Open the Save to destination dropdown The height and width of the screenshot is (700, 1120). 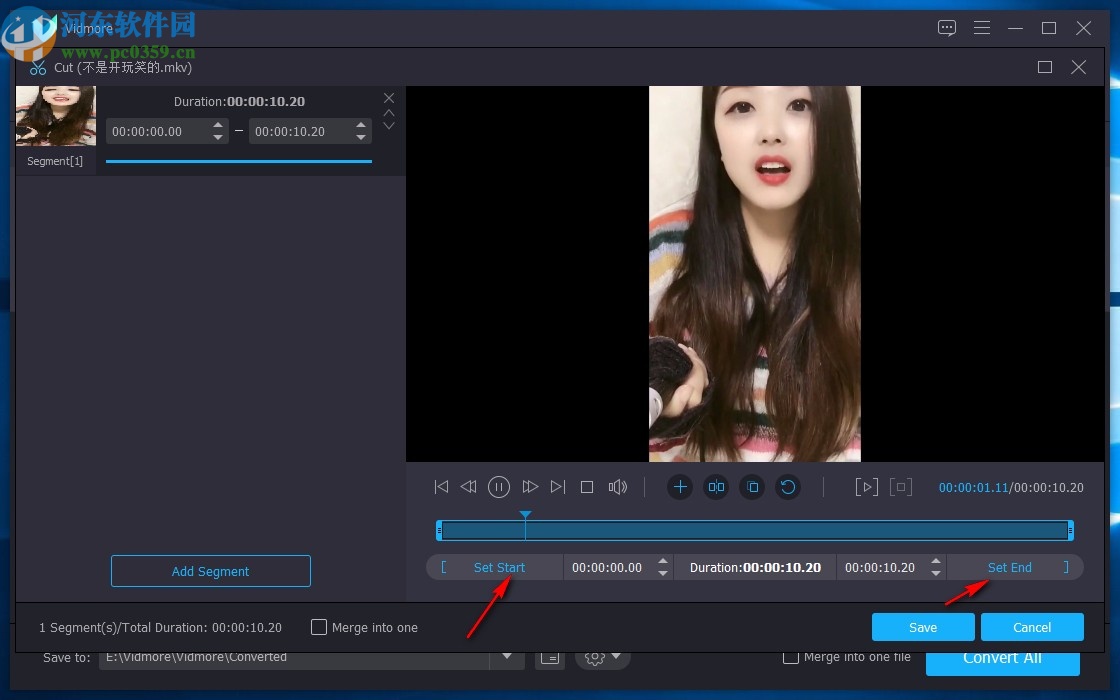pyautogui.click(x=507, y=657)
